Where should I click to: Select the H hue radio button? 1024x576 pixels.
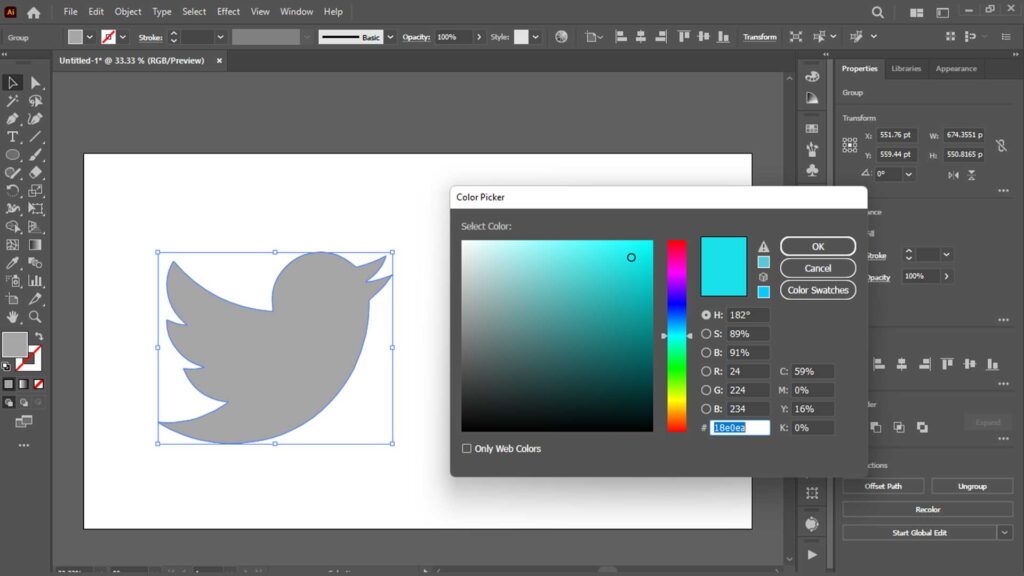[x=706, y=315]
